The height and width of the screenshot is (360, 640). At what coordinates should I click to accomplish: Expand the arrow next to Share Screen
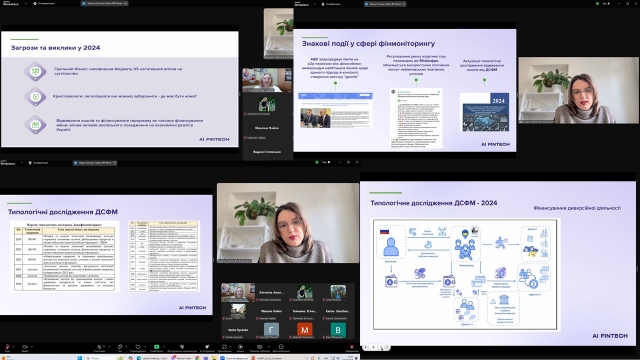tap(164, 347)
